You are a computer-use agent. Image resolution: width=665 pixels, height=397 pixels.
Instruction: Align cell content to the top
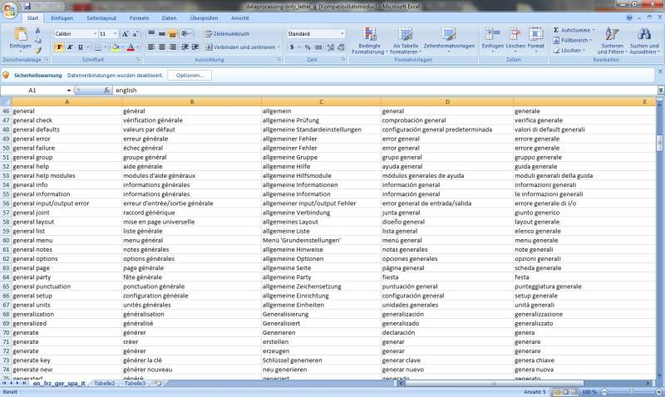click(151, 34)
